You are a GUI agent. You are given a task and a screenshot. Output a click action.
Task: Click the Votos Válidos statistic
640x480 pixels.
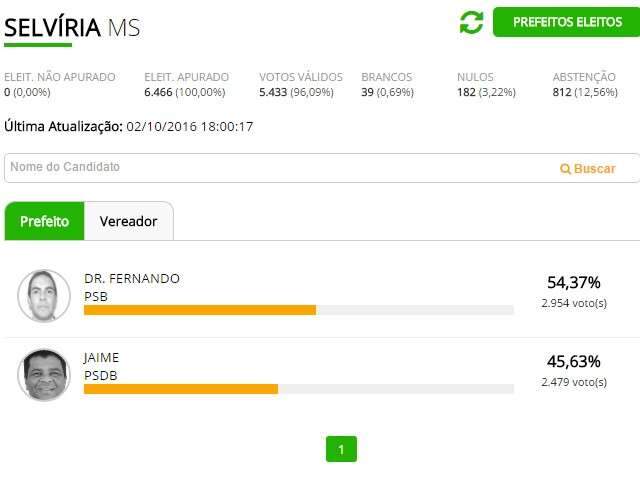point(300,84)
